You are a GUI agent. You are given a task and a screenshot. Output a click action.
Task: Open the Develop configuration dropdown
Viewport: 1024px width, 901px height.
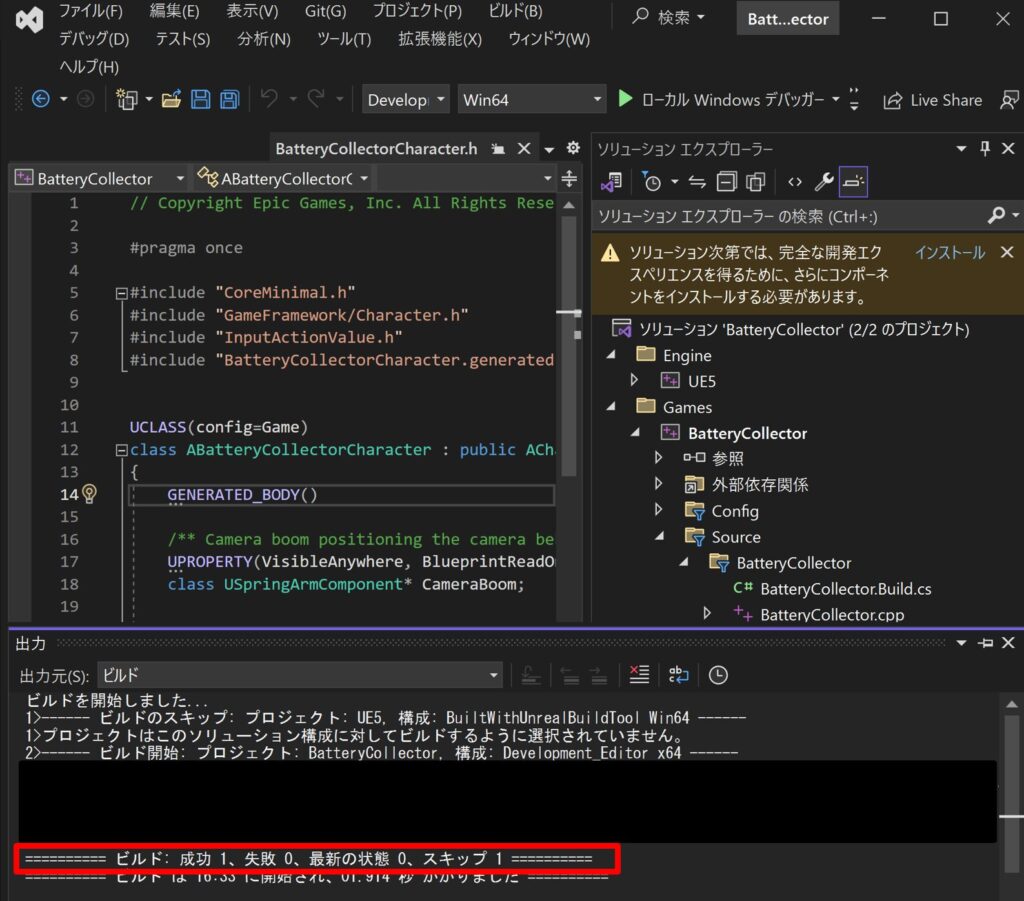406,99
